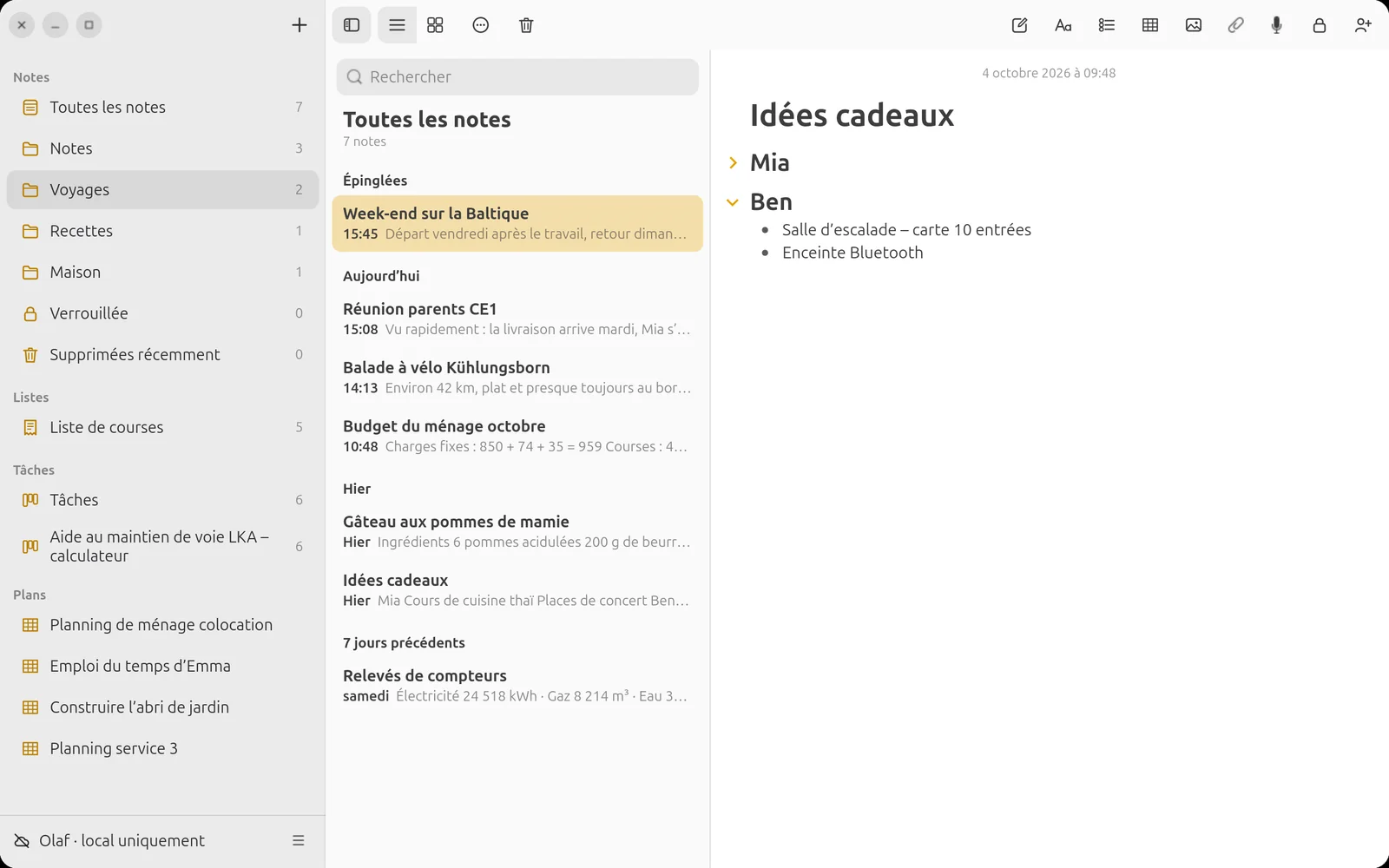Open note Relevés de compteurs
The width and height of the screenshot is (1389, 868).
pyautogui.click(x=517, y=686)
